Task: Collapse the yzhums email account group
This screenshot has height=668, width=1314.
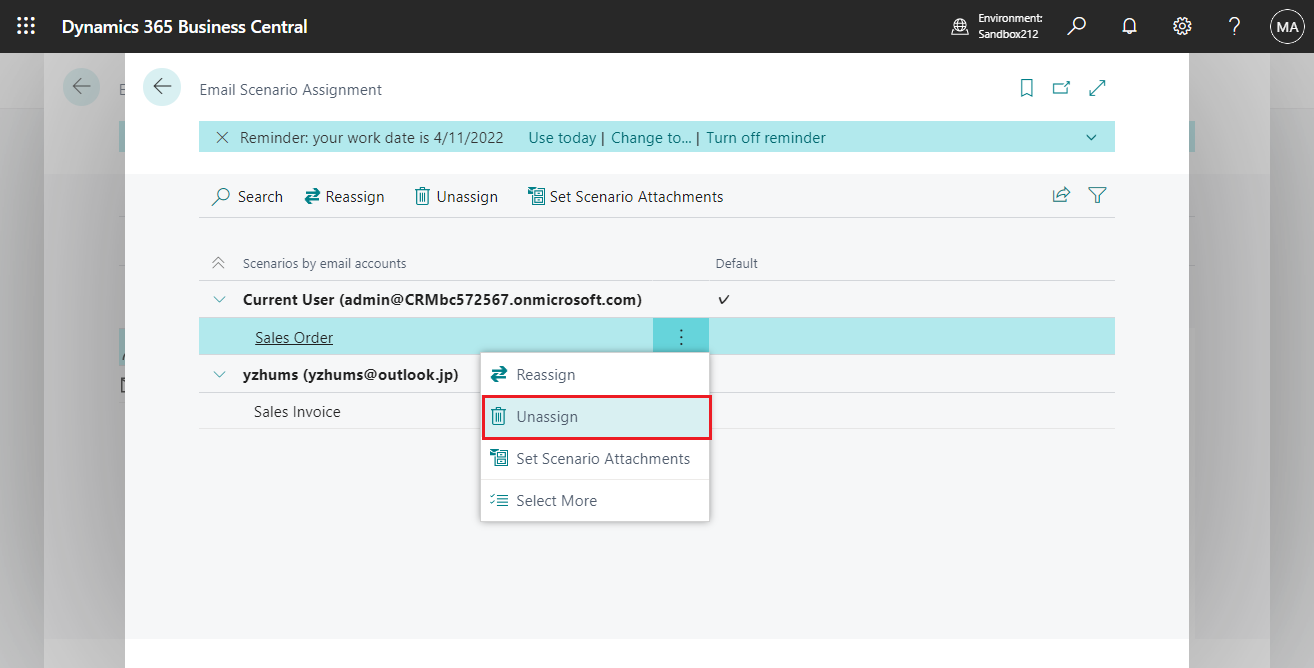Action: 219,374
